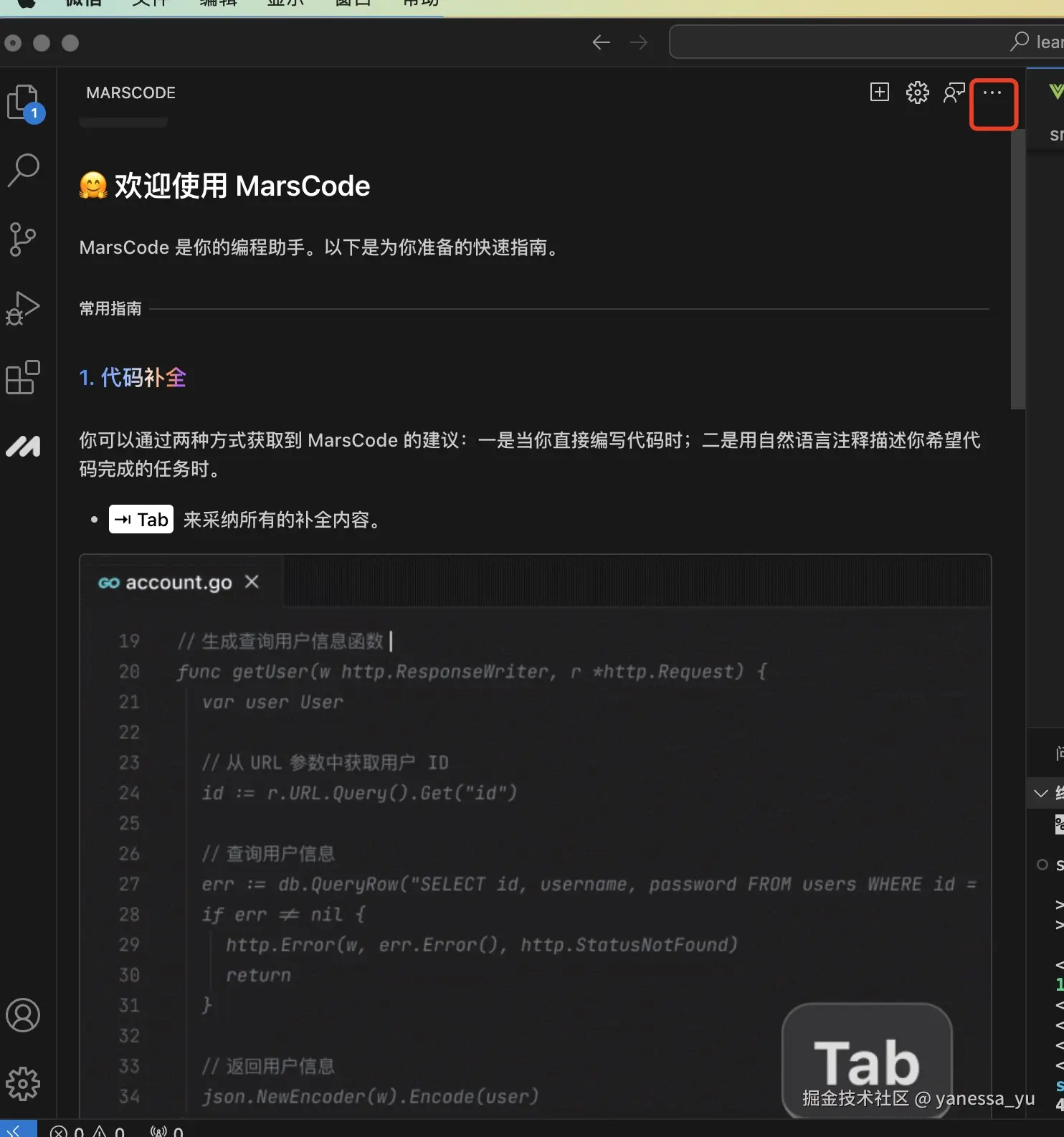Viewport: 1064px width, 1137px height.
Task: Click the scrollbar of MarsCode panel
Action: click(1018, 269)
